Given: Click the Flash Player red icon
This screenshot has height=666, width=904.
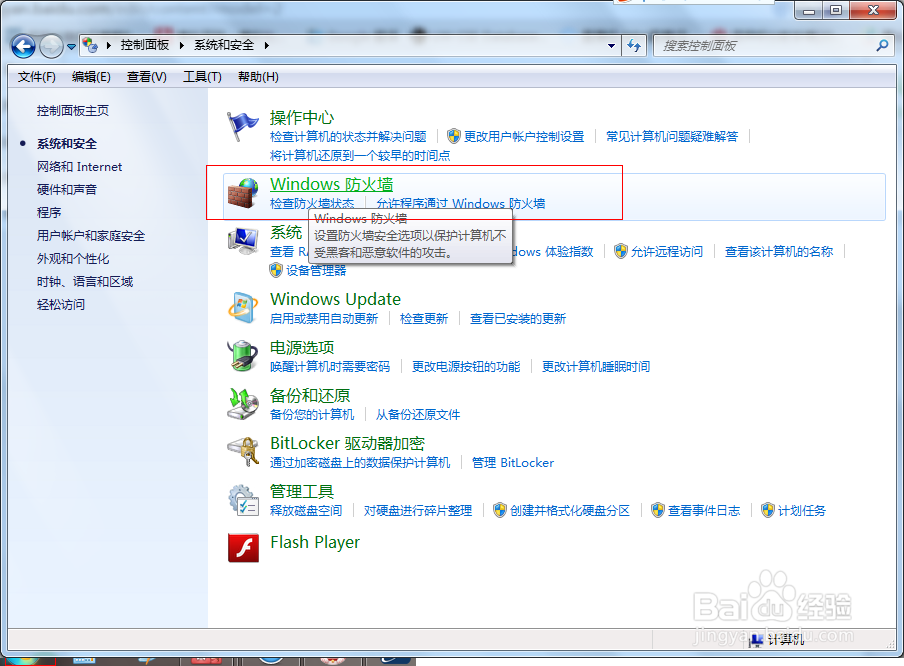Looking at the screenshot, I should pyautogui.click(x=243, y=547).
